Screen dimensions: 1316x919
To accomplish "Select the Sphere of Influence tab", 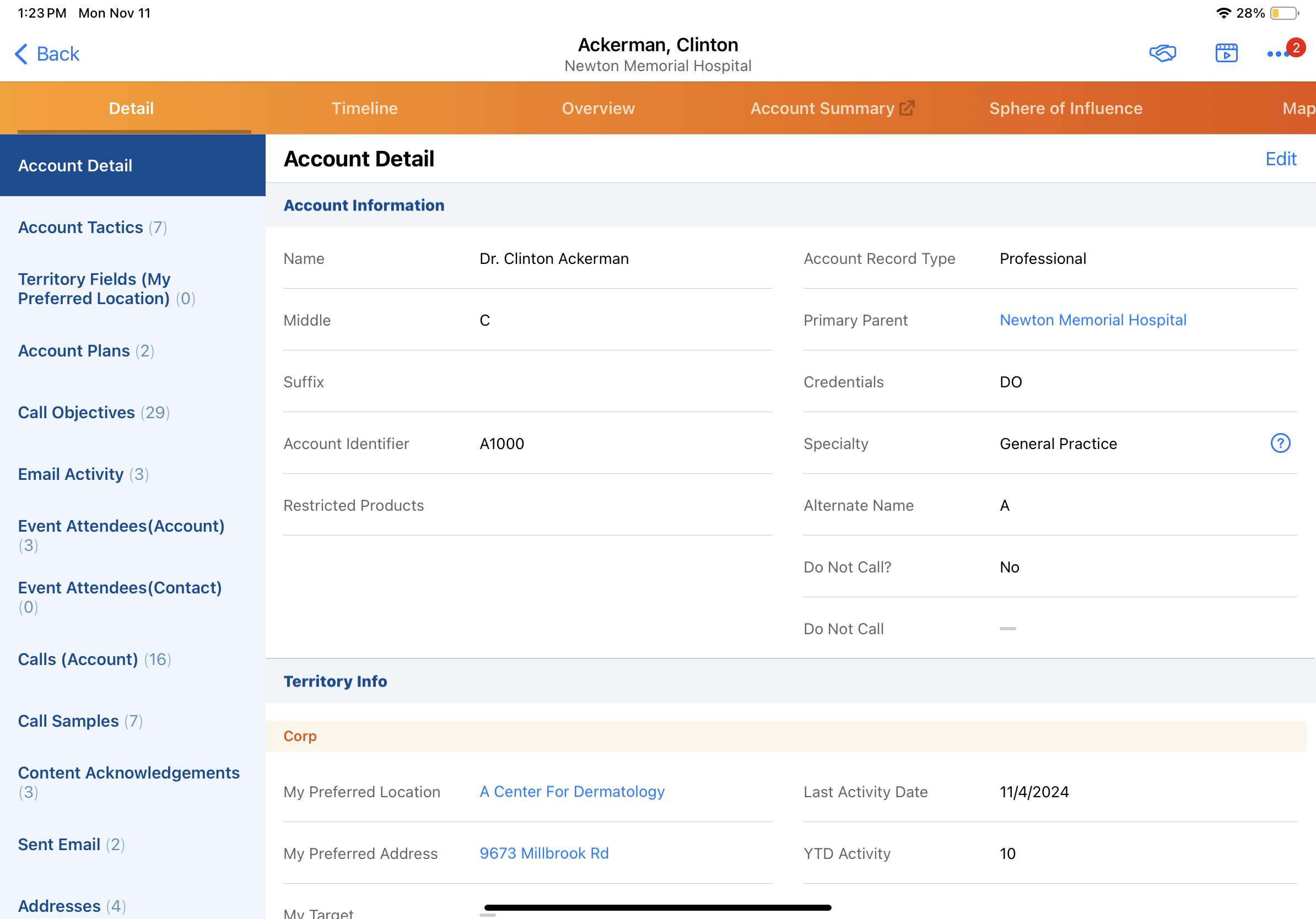I will click(x=1065, y=109).
